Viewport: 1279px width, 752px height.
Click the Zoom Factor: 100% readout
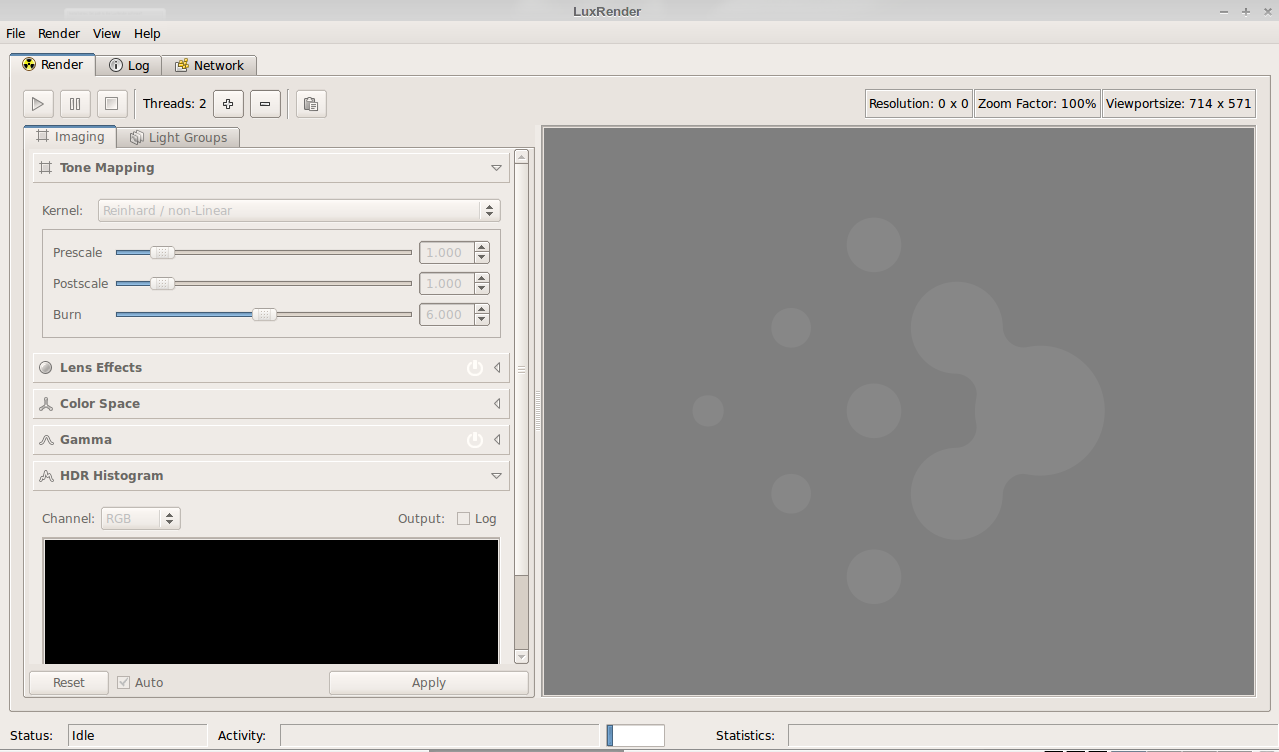point(1037,104)
